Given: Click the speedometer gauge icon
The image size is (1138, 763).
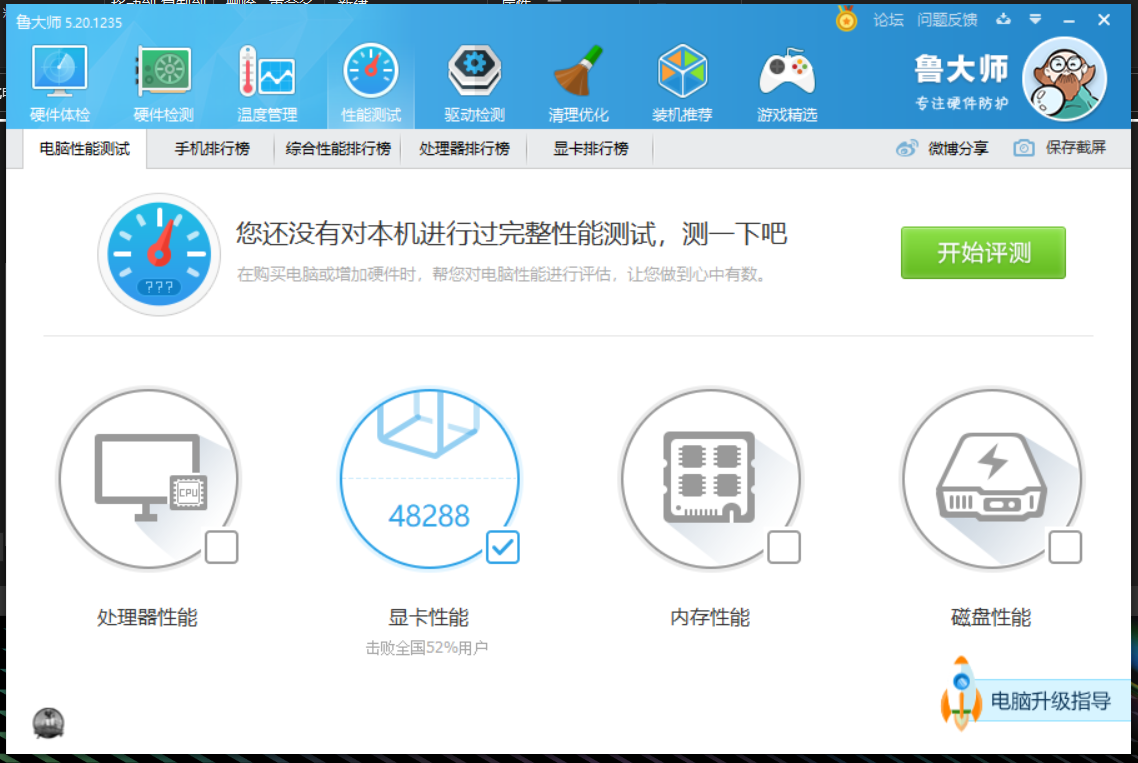Looking at the screenshot, I should point(159,254).
